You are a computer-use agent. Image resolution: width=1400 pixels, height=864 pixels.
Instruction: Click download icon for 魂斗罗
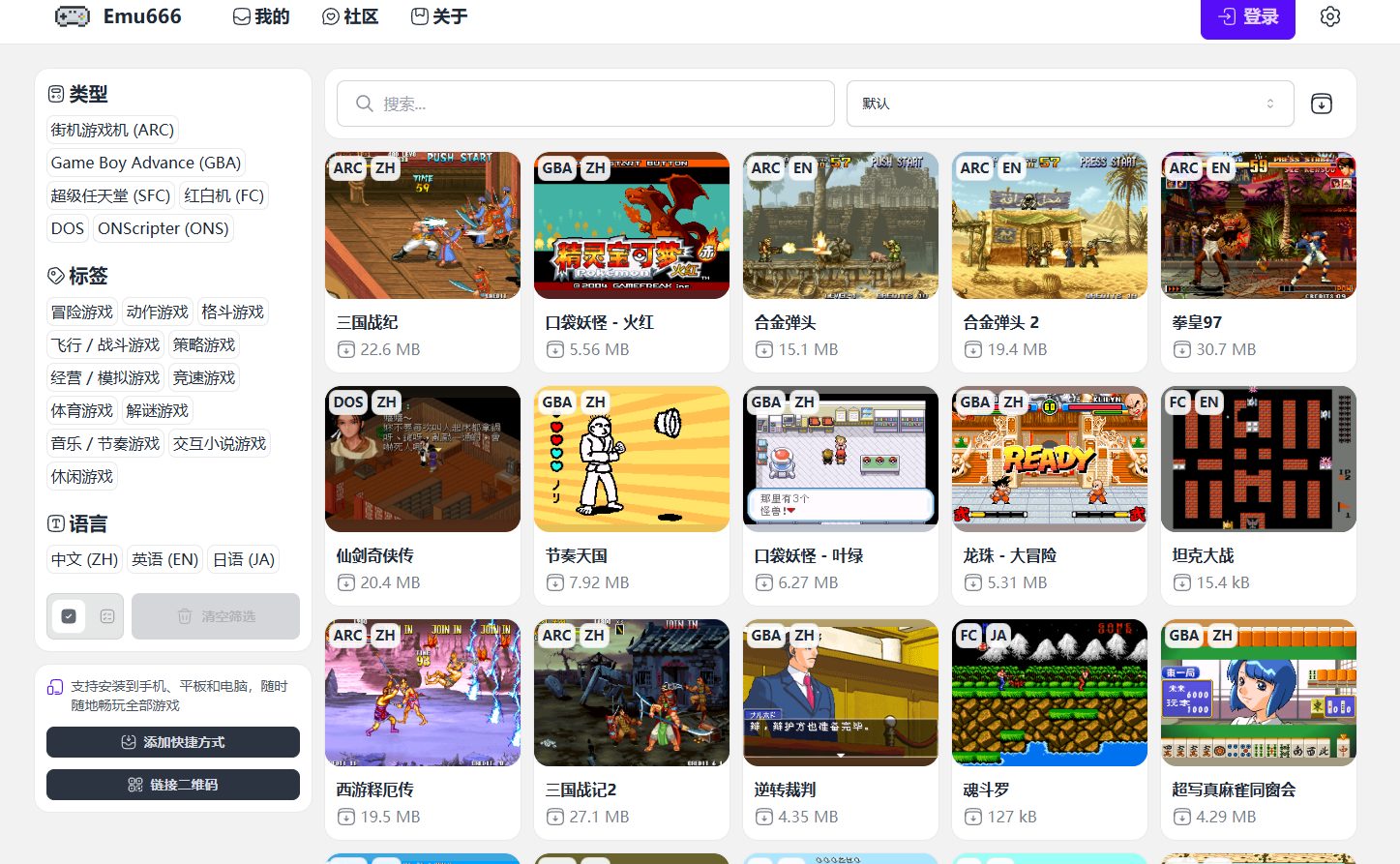972,818
